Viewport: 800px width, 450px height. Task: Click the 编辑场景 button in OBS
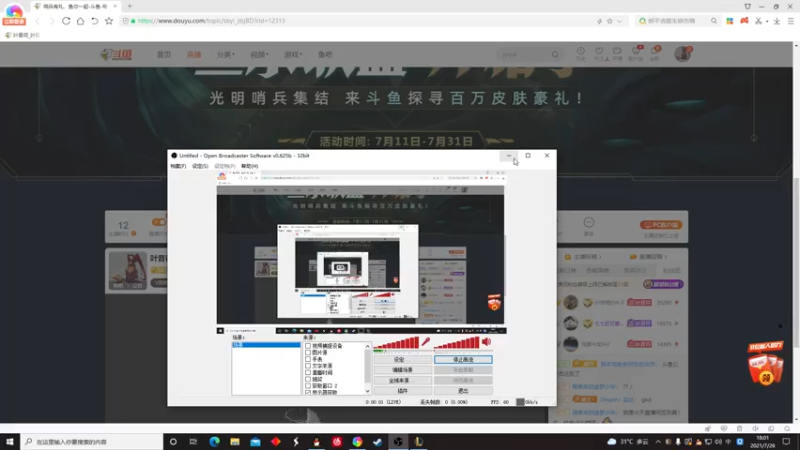click(403, 370)
